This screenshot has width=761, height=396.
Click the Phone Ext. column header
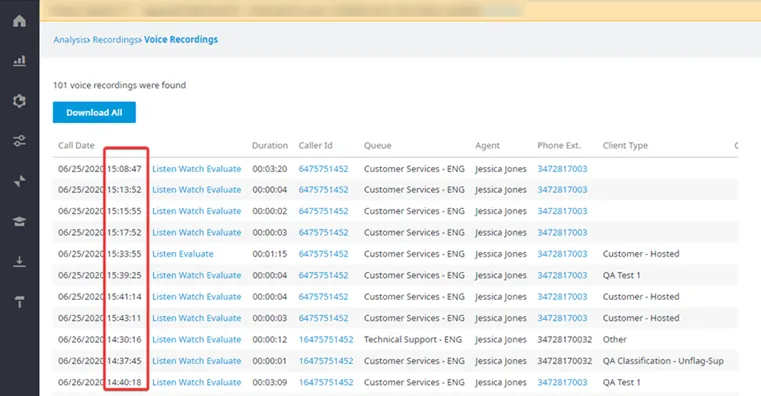click(x=559, y=146)
